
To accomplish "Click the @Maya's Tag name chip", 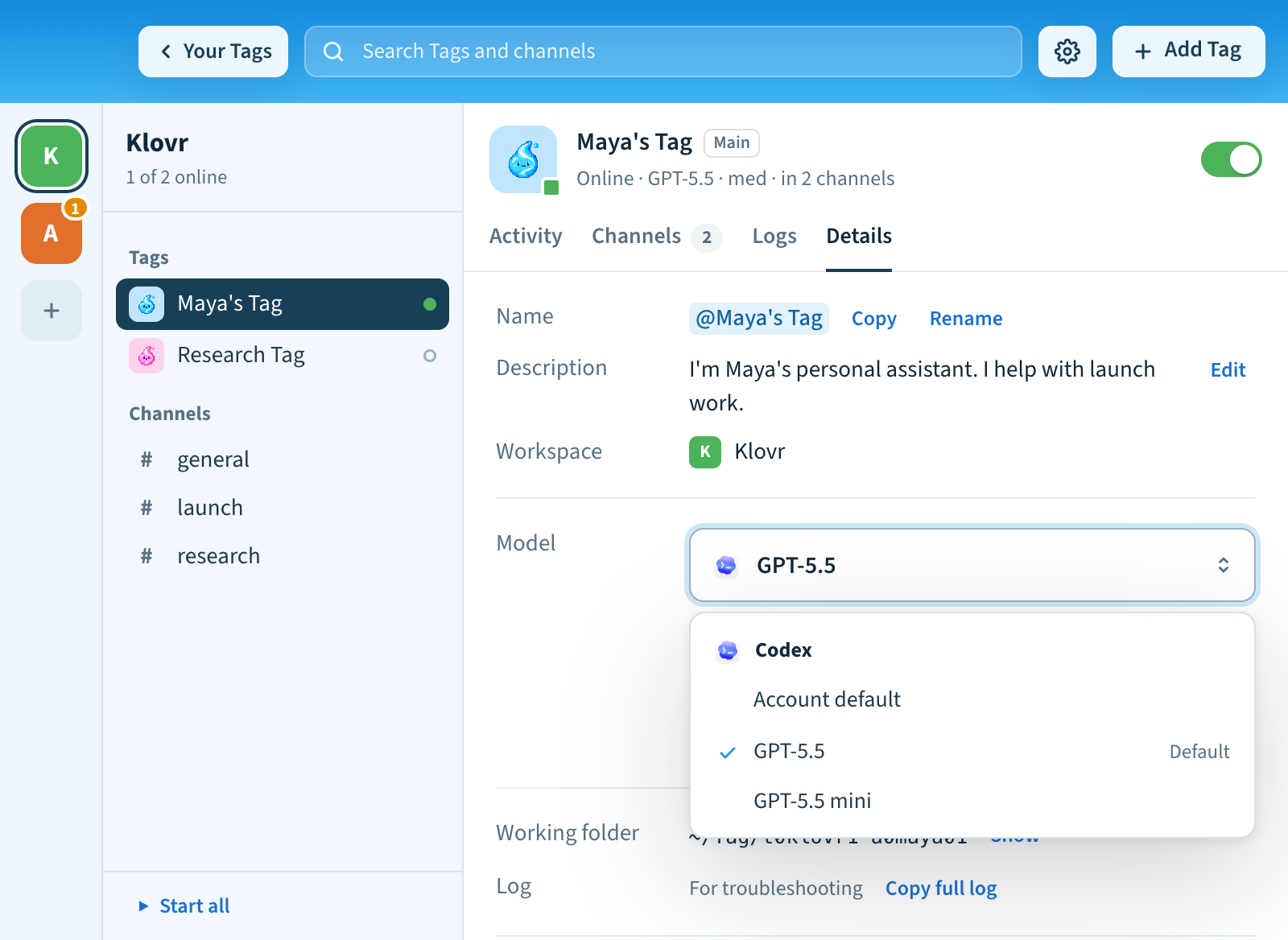I will pos(759,319).
